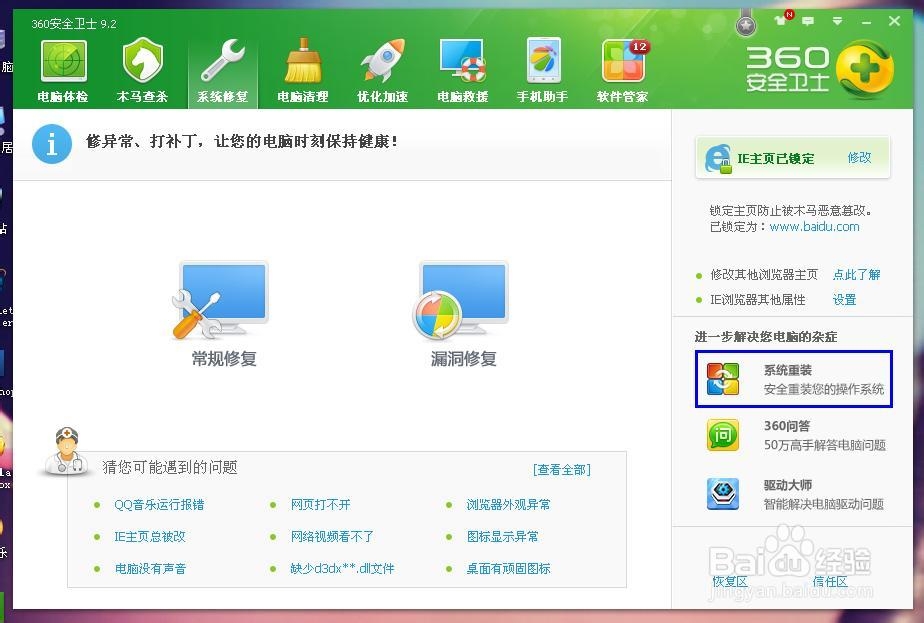Open 软件管家 software manager icon

pos(622,70)
